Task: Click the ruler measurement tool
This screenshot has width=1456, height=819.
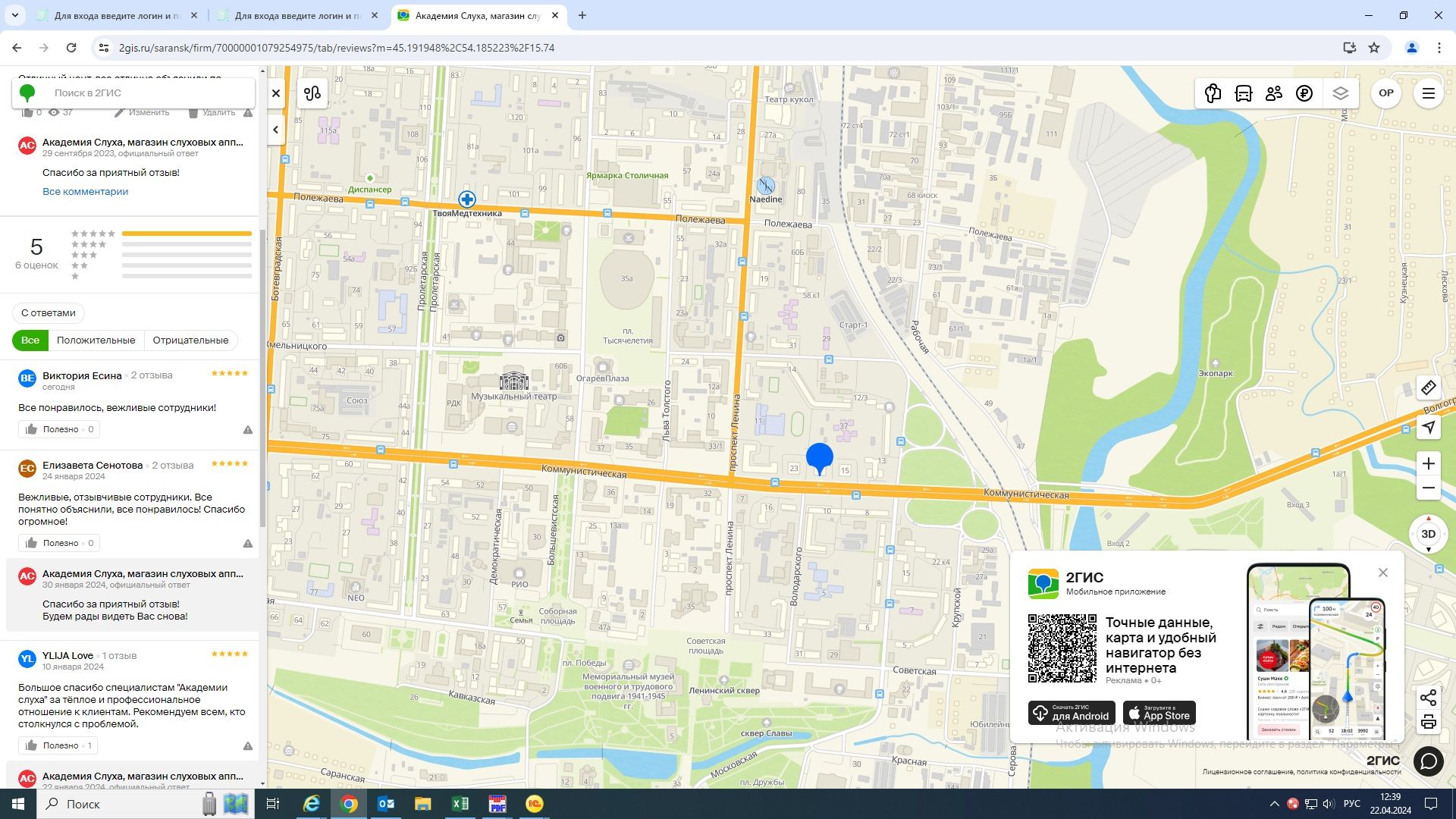Action: pyautogui.click(x=1429, y=388)
